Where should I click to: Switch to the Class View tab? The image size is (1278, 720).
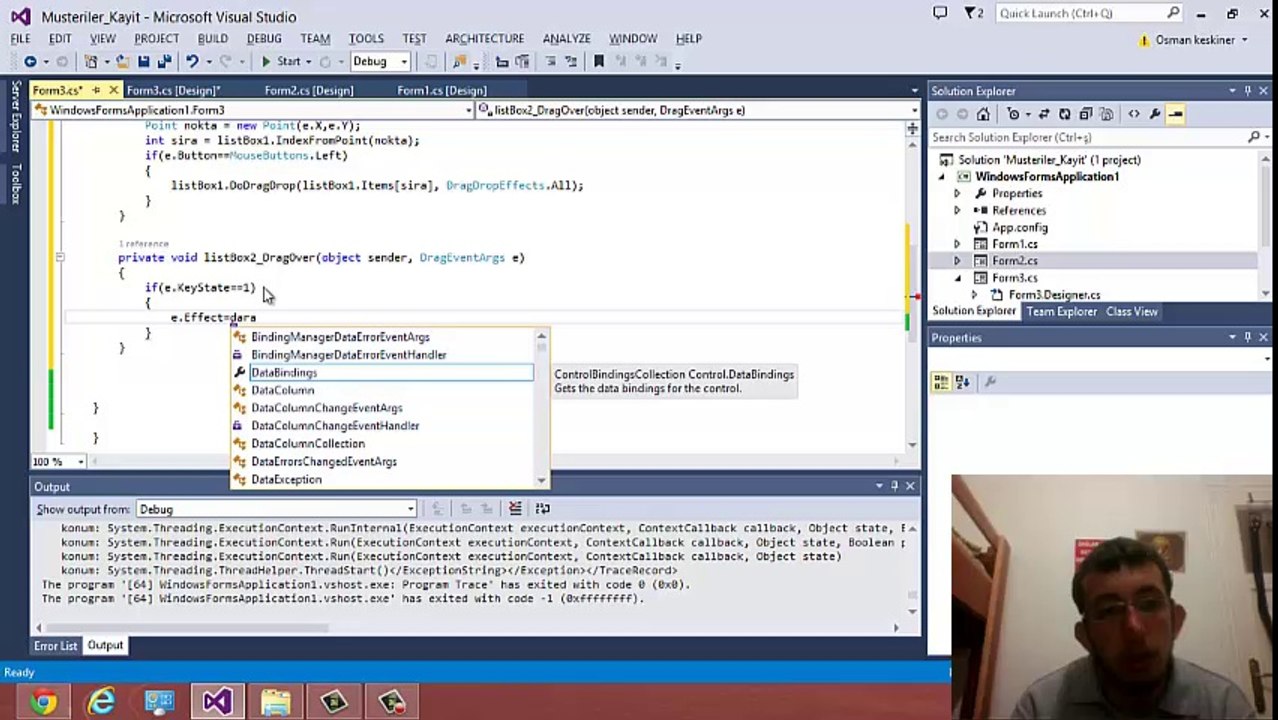point(1131,312)
